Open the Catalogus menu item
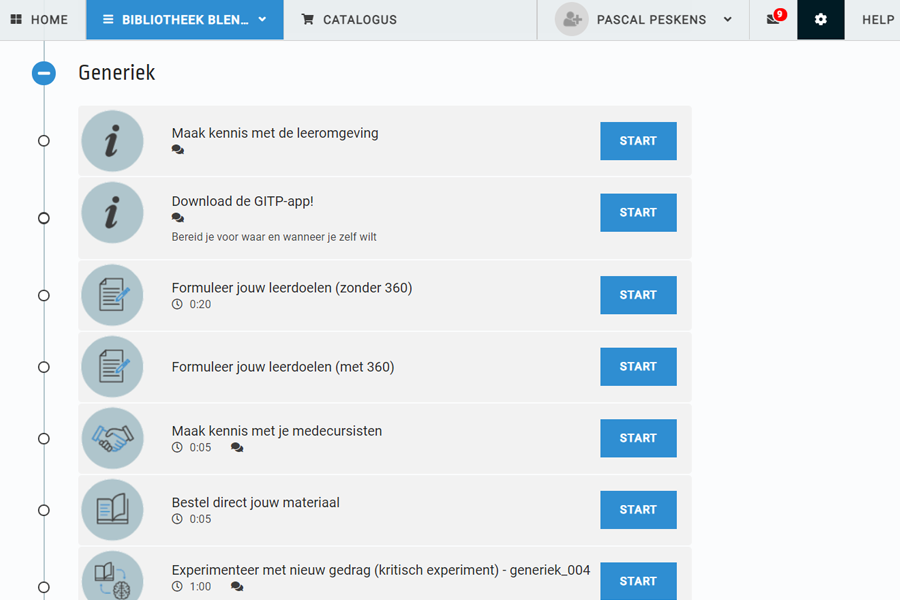Image resolution: width=900 pixels, height=600 pixels. tap(349, 20)
